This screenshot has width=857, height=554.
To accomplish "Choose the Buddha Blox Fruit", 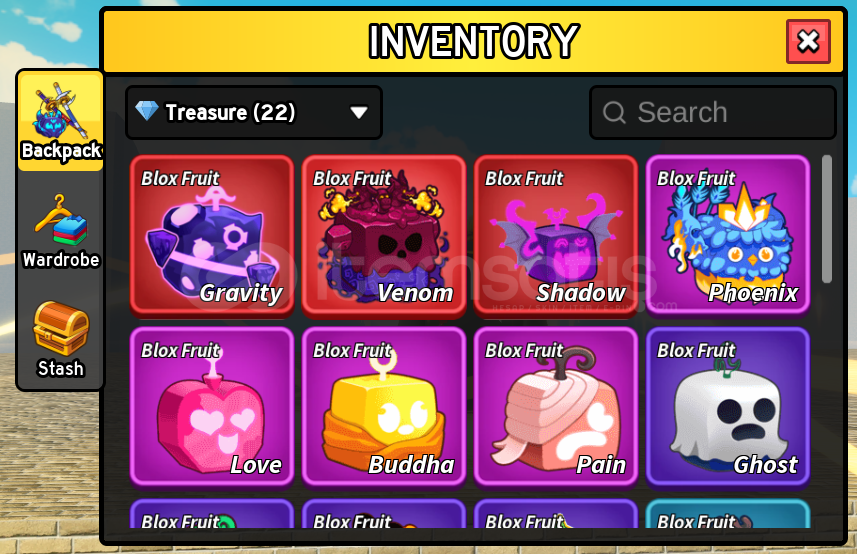I will pyautogui.click(x=384, y=407).
